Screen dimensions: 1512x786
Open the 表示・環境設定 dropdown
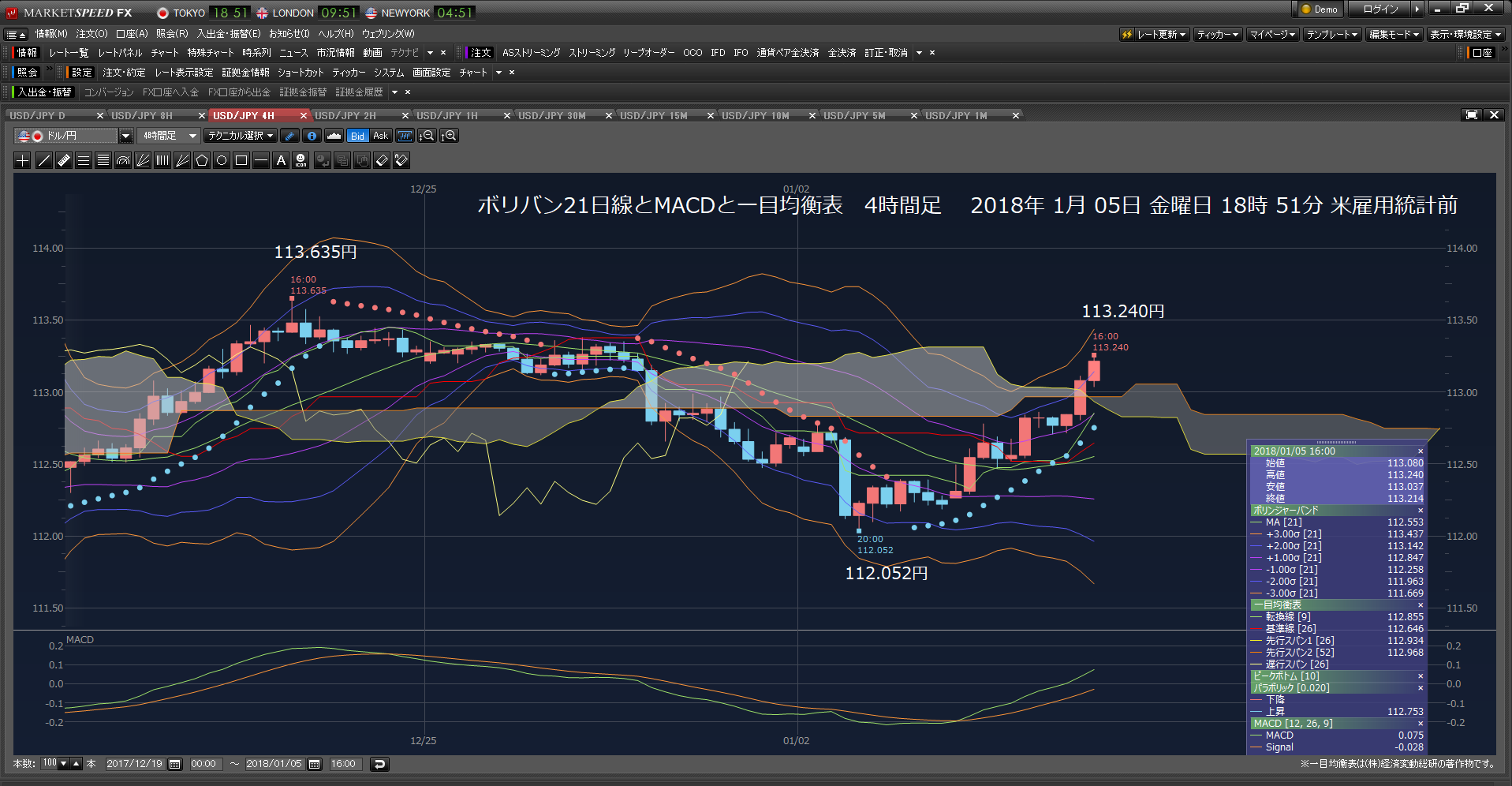click(1465, 34)
